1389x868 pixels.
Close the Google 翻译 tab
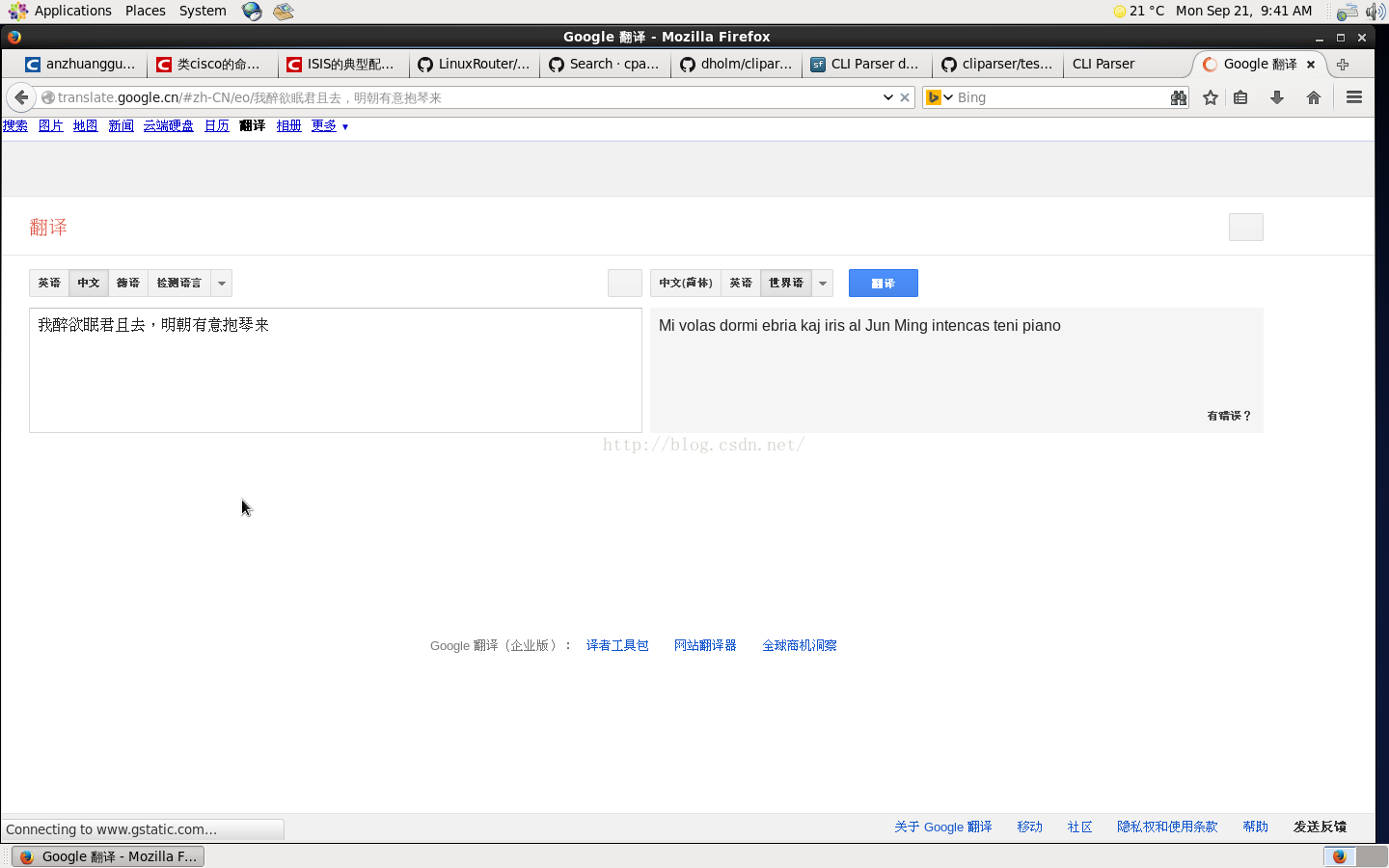pos(1311,65)
